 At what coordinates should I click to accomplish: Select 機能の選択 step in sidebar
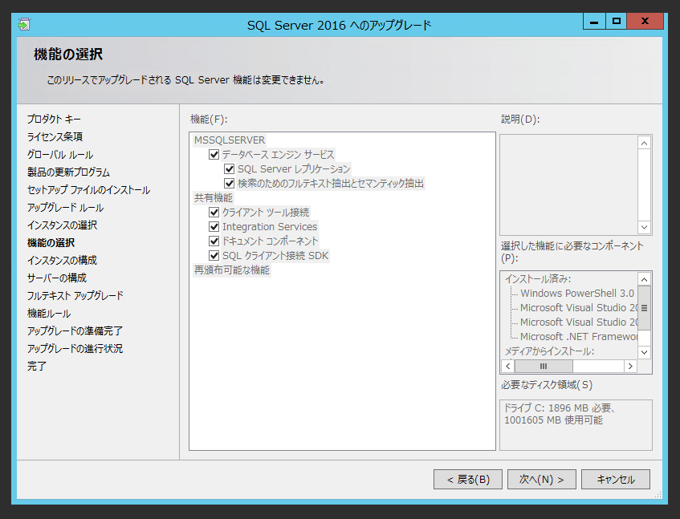(x=51, y=243)
